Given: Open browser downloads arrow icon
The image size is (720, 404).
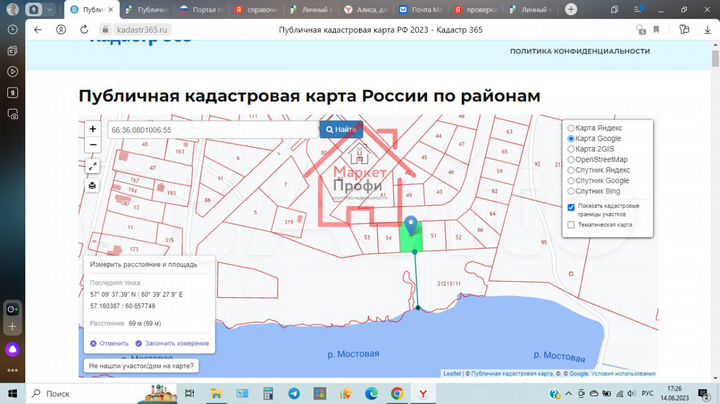Looking at the screenshot, I should [707, 29].
